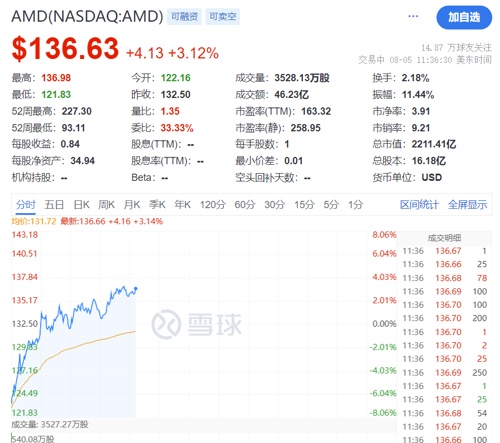Click the AMD(NASDAQ:AMD) stock title

click(87, 16)
